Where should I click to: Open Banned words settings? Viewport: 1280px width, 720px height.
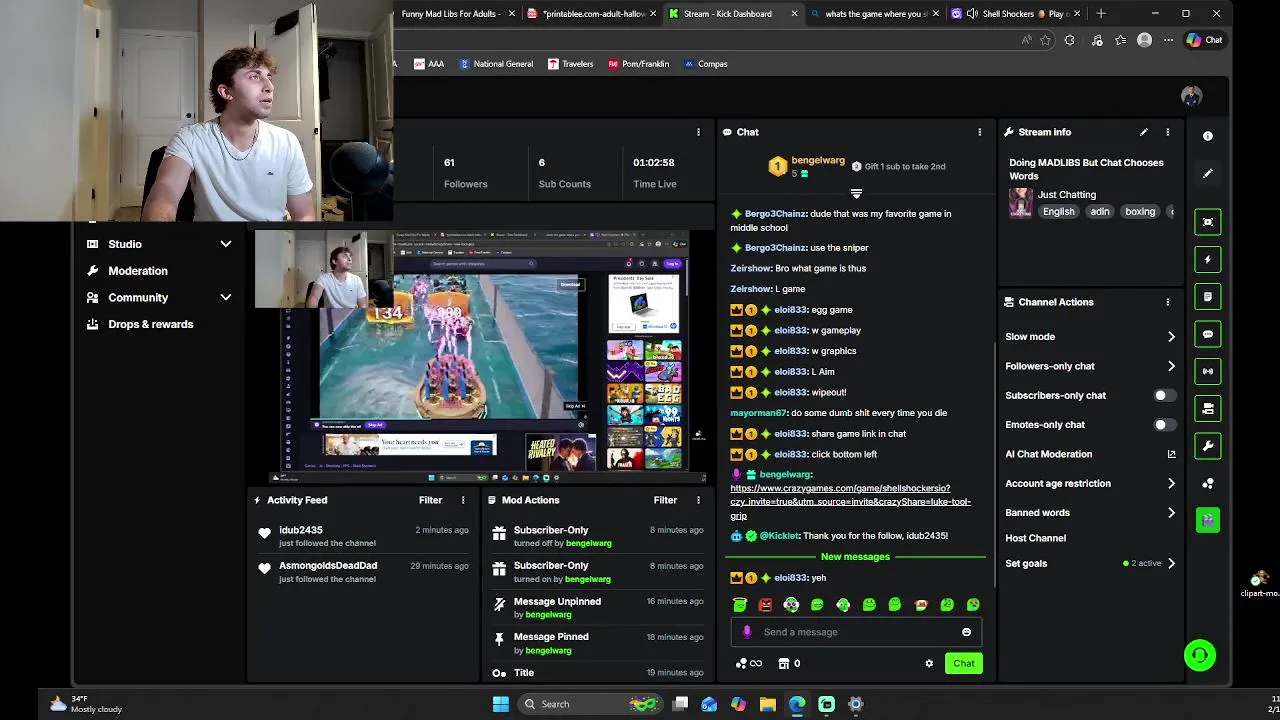[1090, 513]
